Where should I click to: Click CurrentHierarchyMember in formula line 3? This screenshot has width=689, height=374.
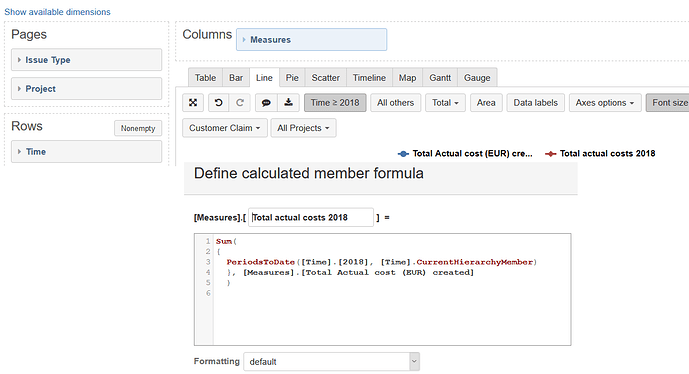coord(475,262)
